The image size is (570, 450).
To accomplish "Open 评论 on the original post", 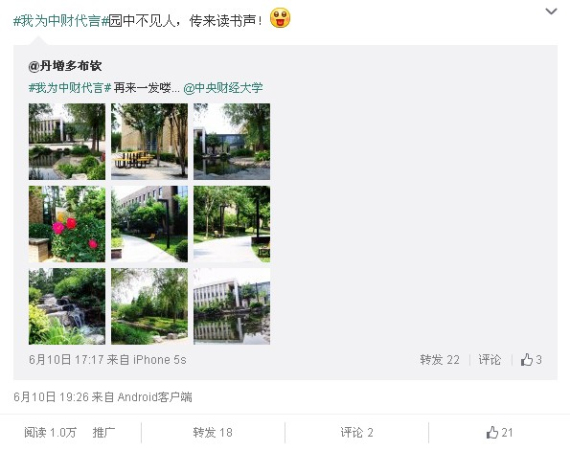I will click(x=489, y=360).
